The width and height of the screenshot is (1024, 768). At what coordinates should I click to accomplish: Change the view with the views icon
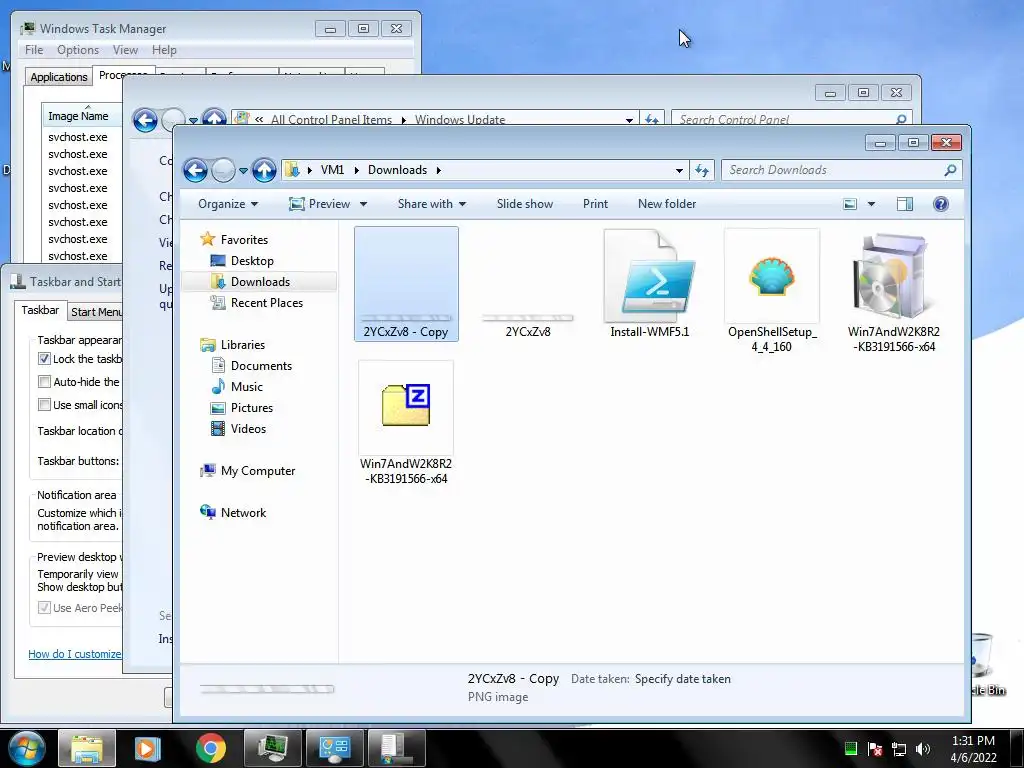(850, 204)
